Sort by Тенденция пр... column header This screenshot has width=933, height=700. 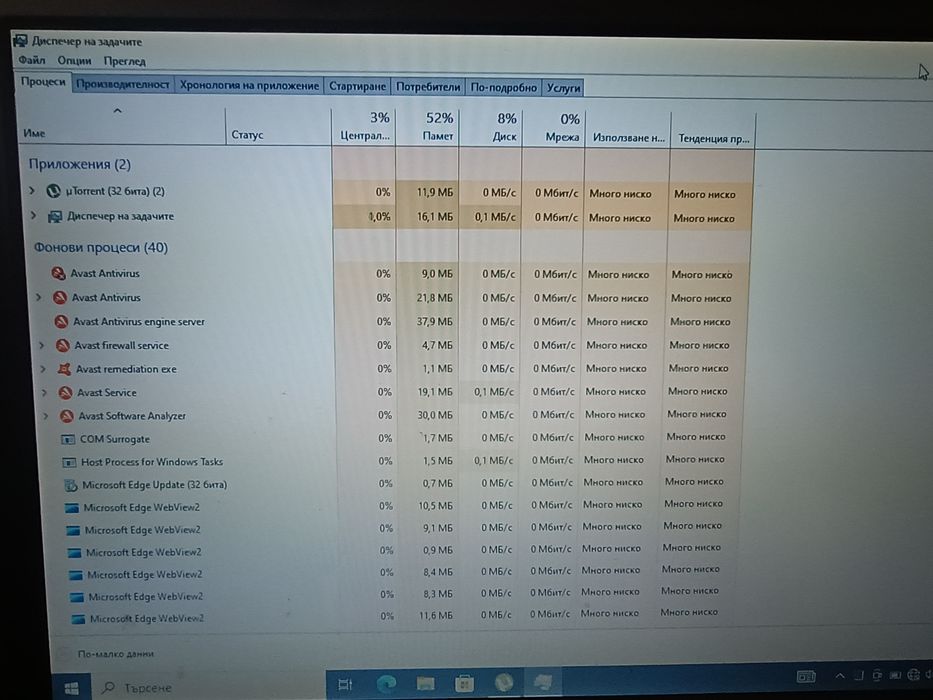point(713,129)
